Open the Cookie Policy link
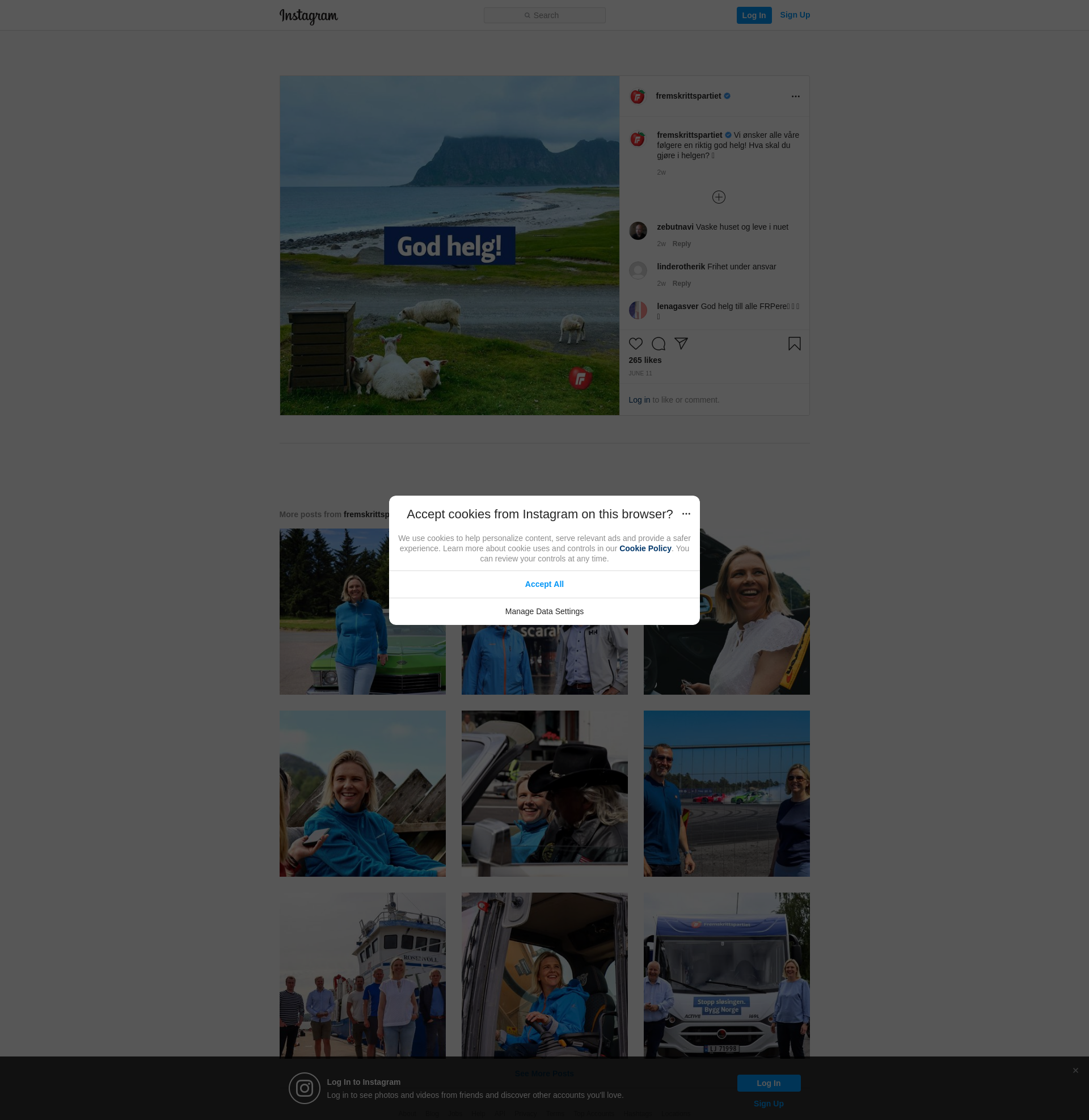Image resolution: width=1089 pixels, height=1120 pixels. [644, 548]
